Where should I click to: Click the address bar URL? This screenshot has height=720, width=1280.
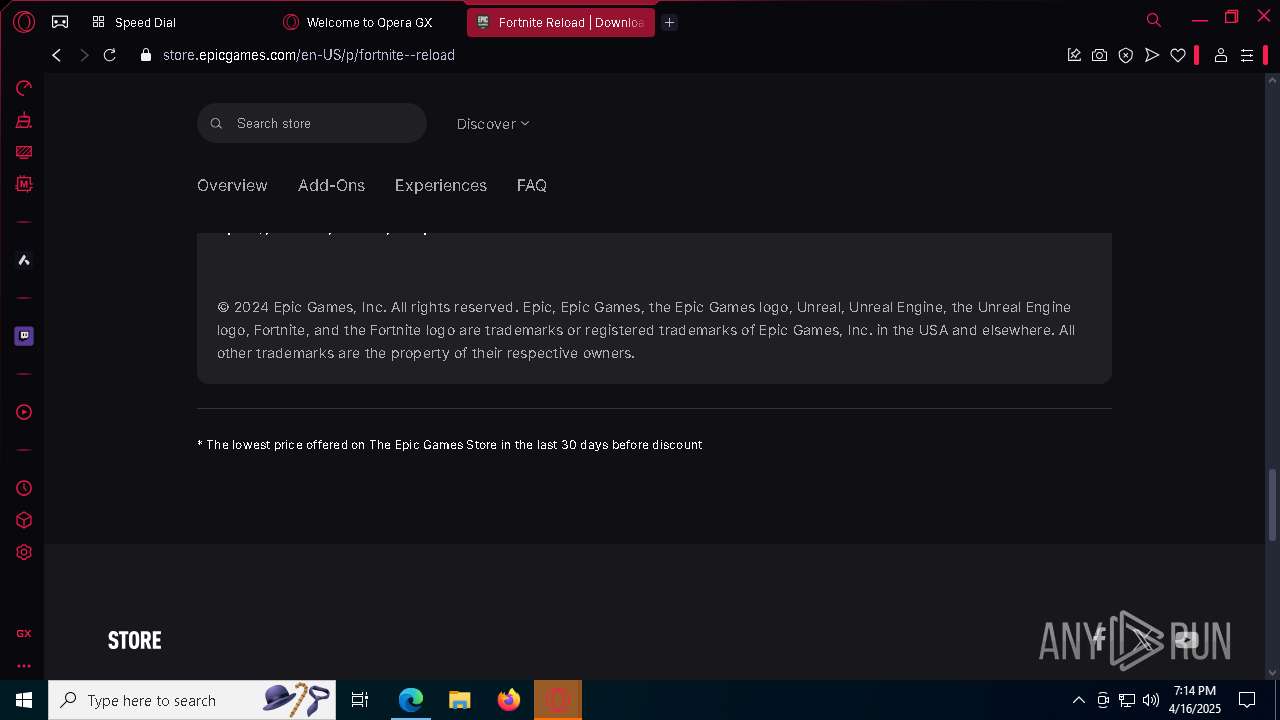pyautogui.click(x=309, y=55)
